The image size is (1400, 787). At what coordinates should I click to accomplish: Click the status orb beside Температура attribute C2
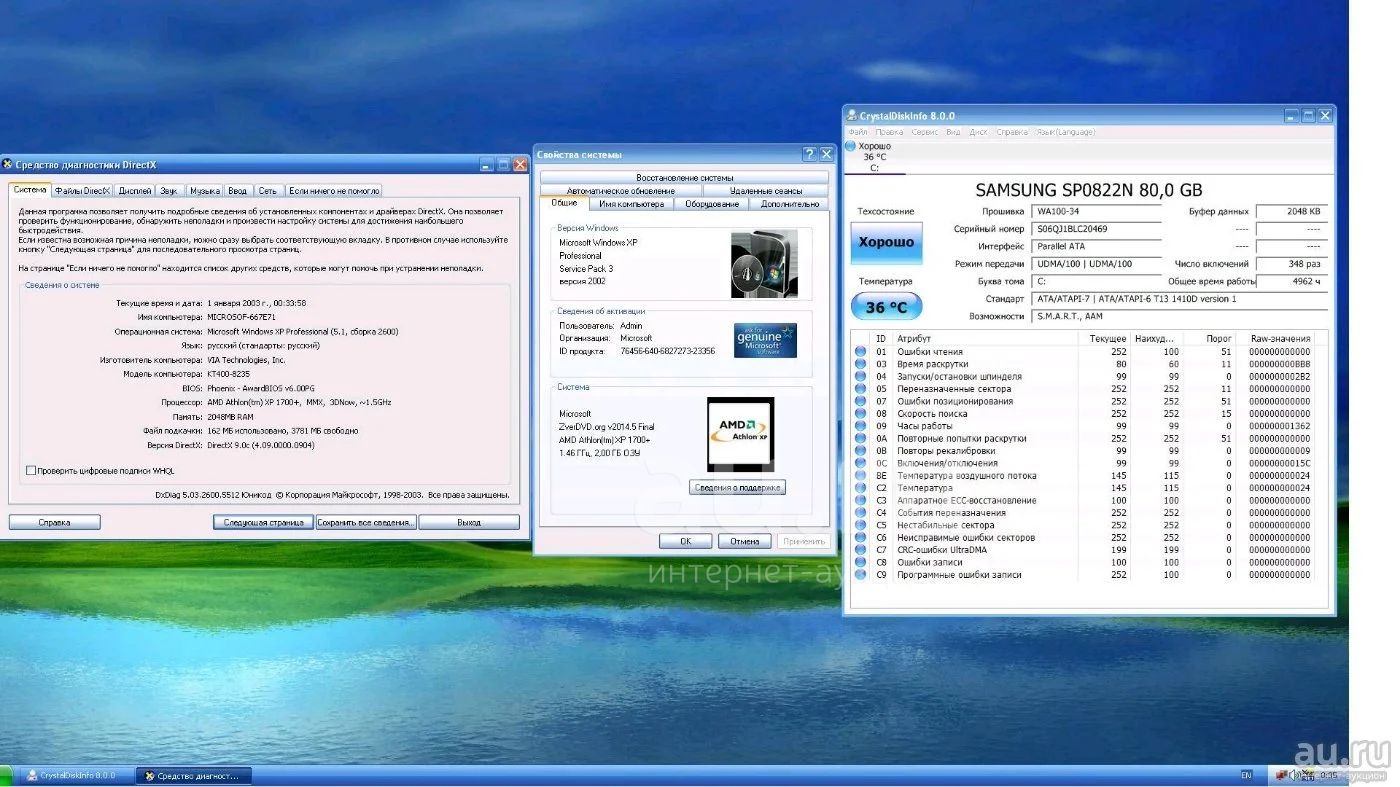[x=860, y=488]
